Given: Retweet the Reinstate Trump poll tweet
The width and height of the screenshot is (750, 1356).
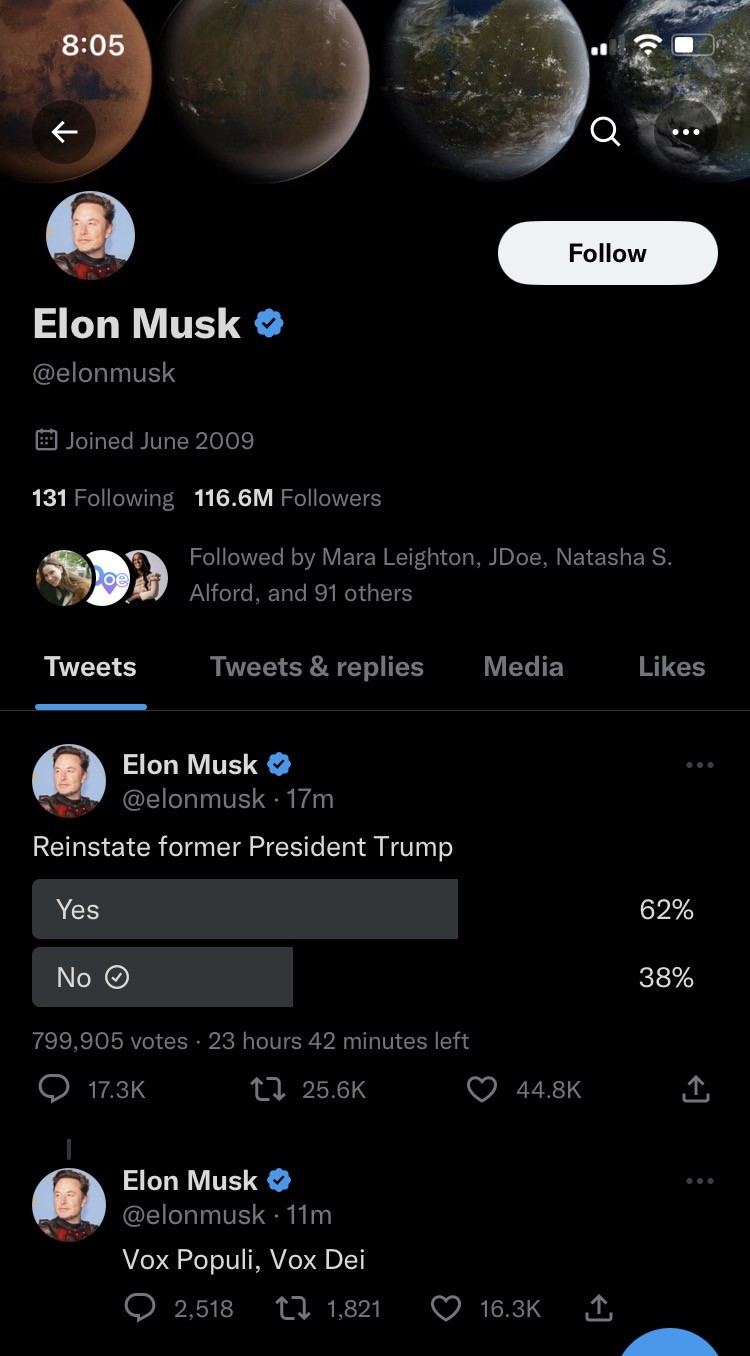Looking at the screenshot, I should point(268,1089).
